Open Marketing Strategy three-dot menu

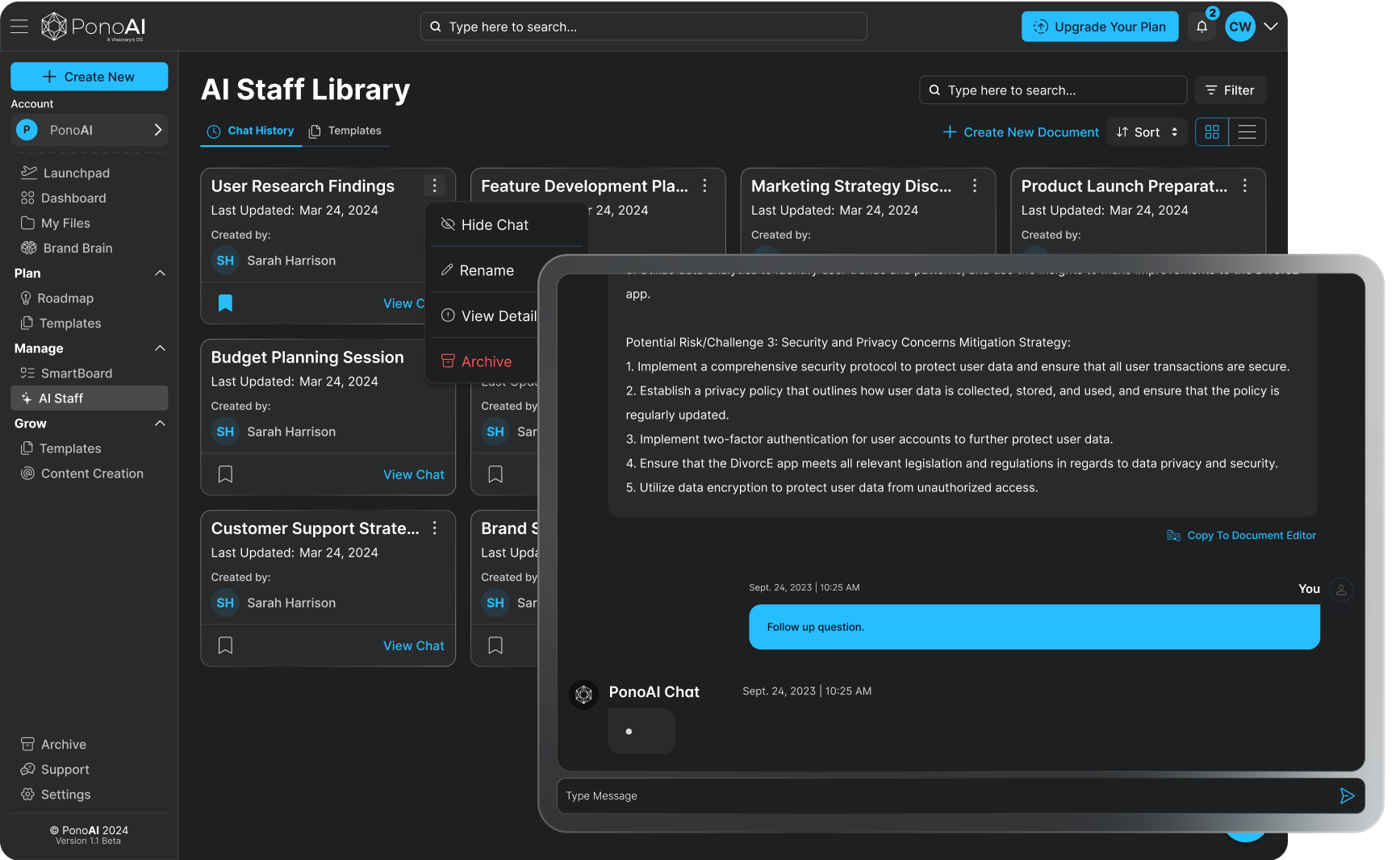coord(975,186)
